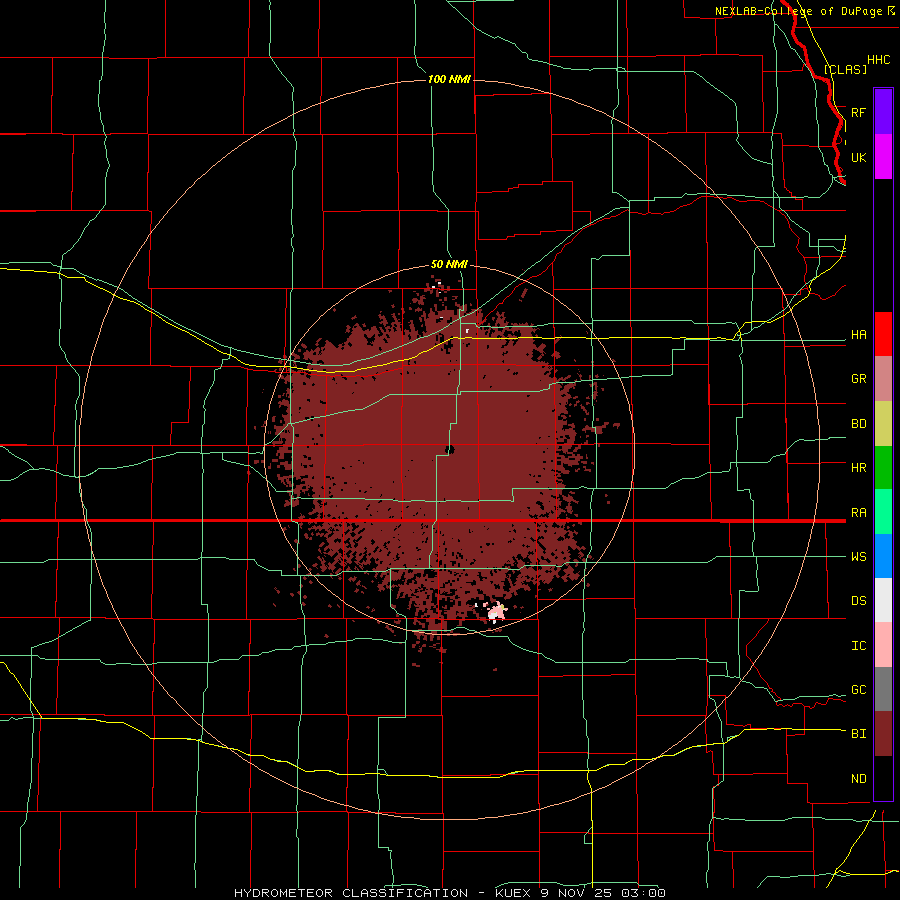Image resolution: width=900 pixels, height=900 pixels.
Task: Click the 50 NMI range ring label
Action: [x=449, y=265]
